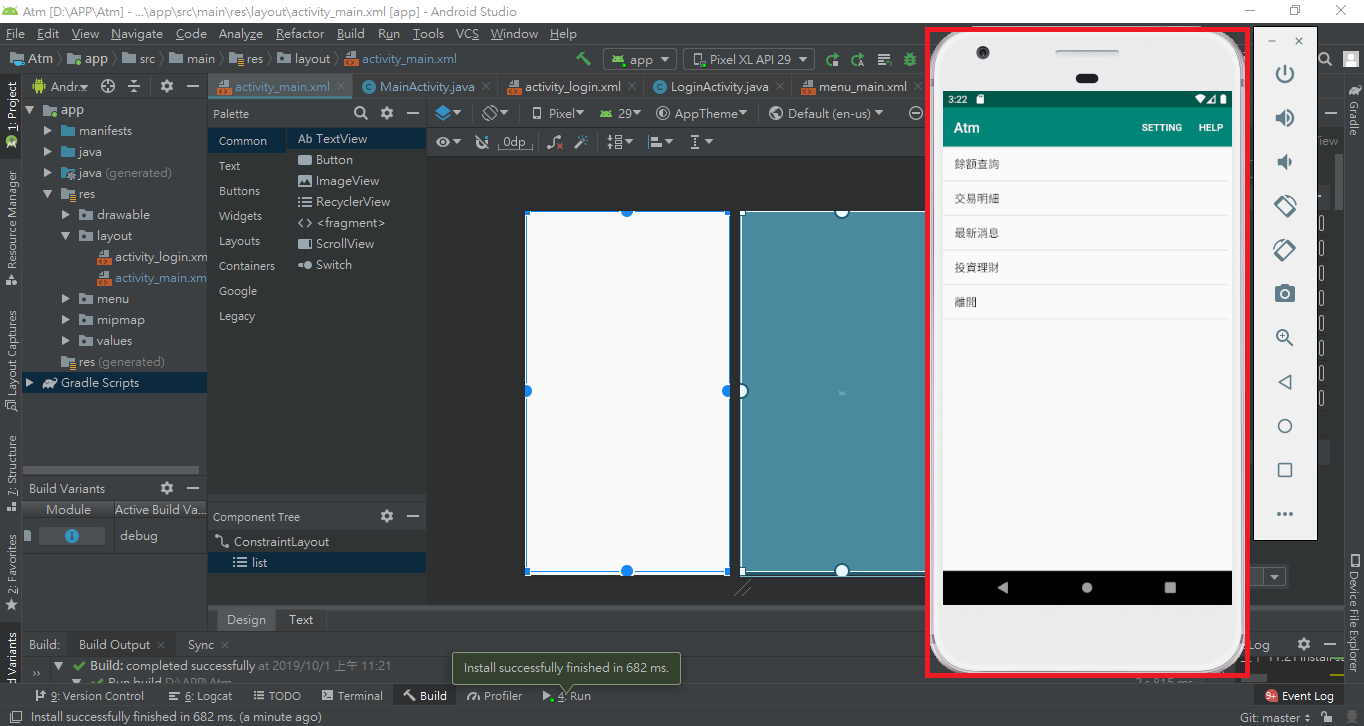Image resolution: width=1364 pixels, height=726 pixels.
Task: Set default margin in the 0dp field
Action: coord(514,141)
